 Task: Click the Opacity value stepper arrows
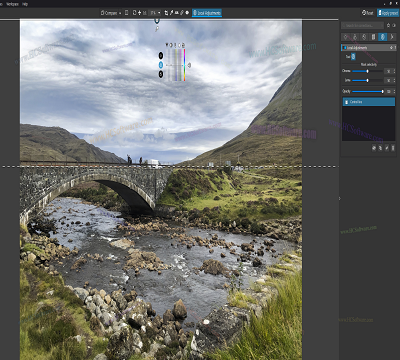pos(394,91)
